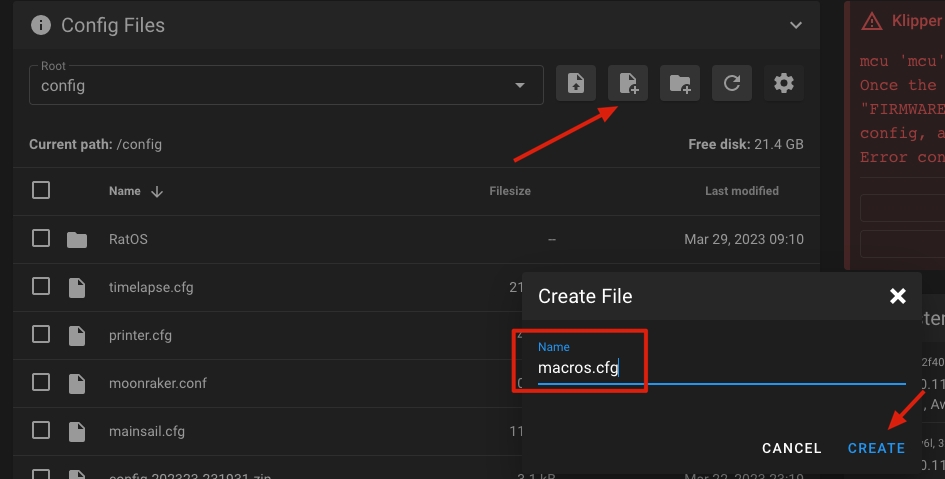Open timelapse.cfg file
This screenshot has width=945, height=479.
151,287
